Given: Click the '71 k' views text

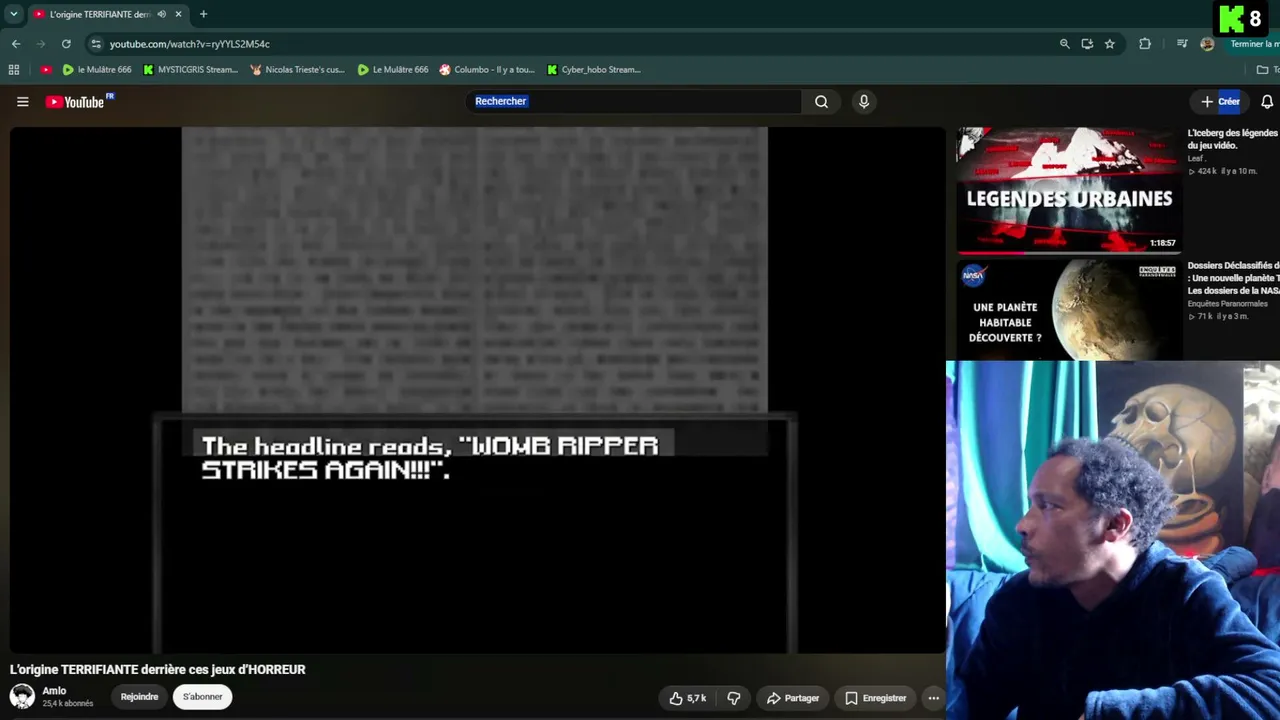Looking at the screenshot, I should tap(1204, 317).
